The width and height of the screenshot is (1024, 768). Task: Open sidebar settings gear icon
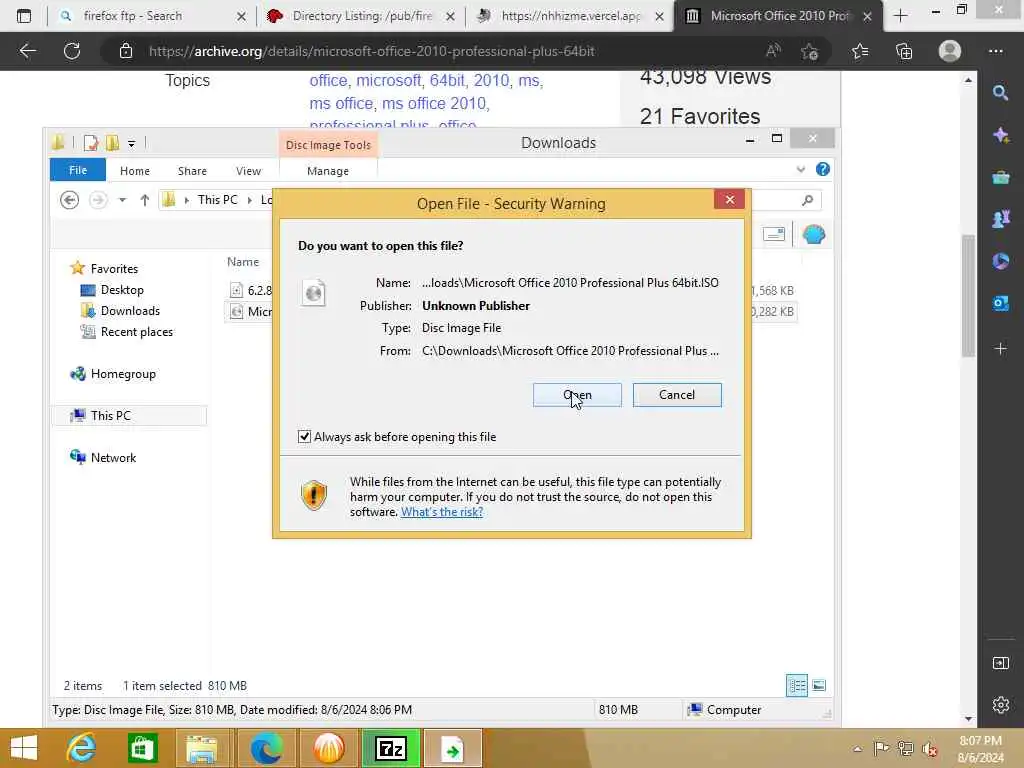pyautogui.click(x=1000, y=705)
